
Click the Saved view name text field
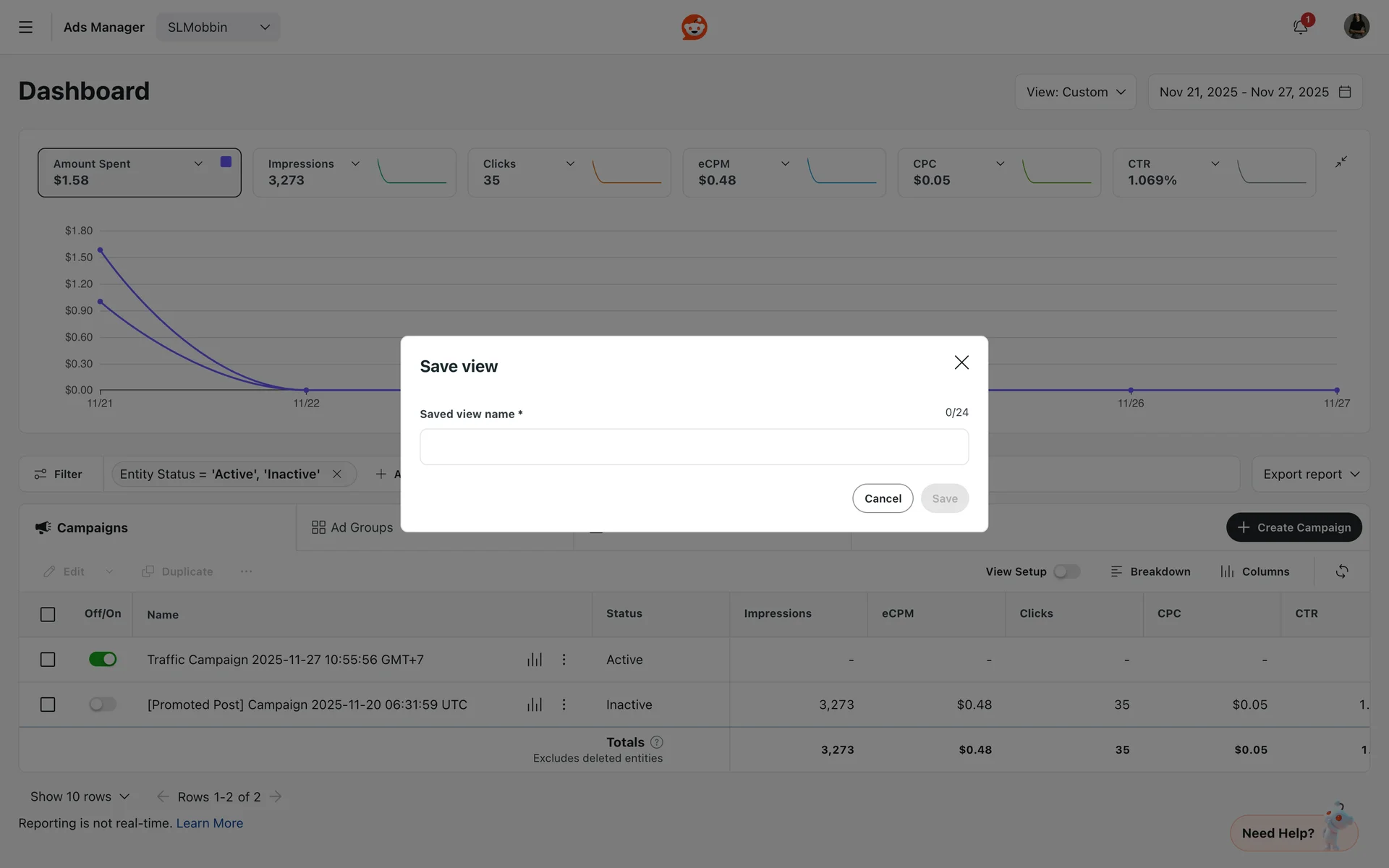tap(694, 447)
